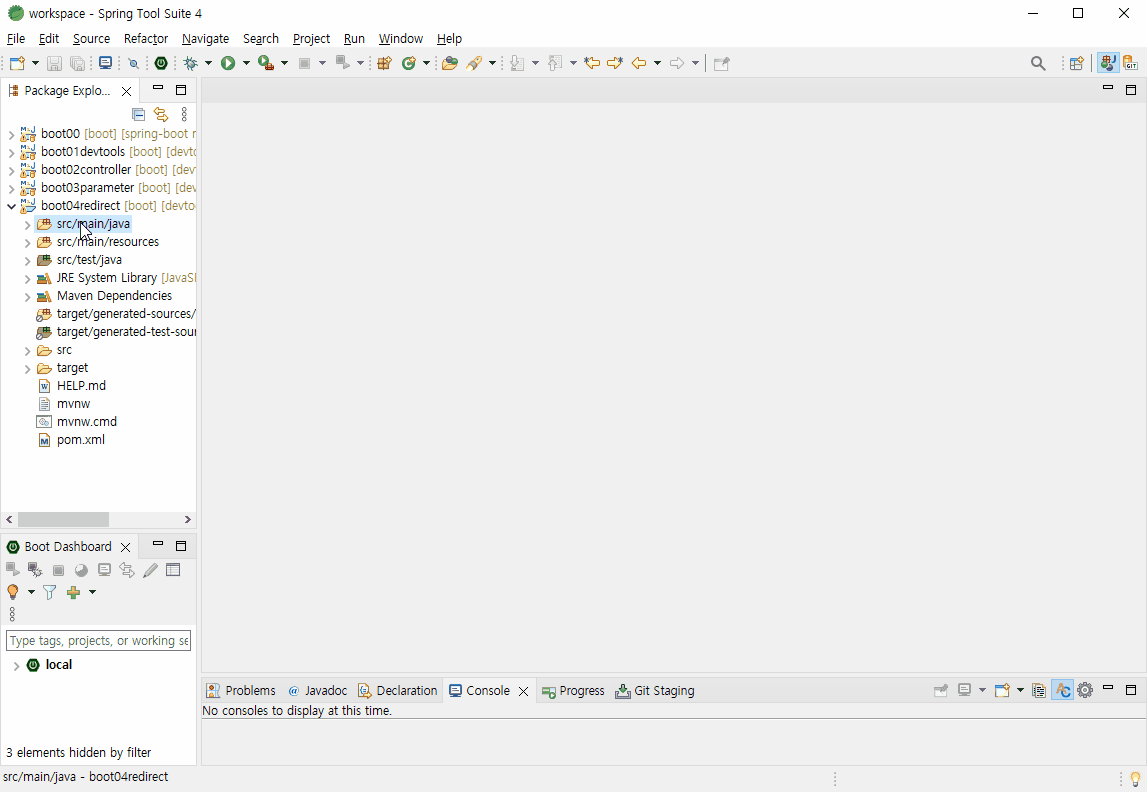Click the Boot Dashboard filter funnel icon
Viewport: 1147px width, 792px height.
pyautogui.click(x=49, y=592)
